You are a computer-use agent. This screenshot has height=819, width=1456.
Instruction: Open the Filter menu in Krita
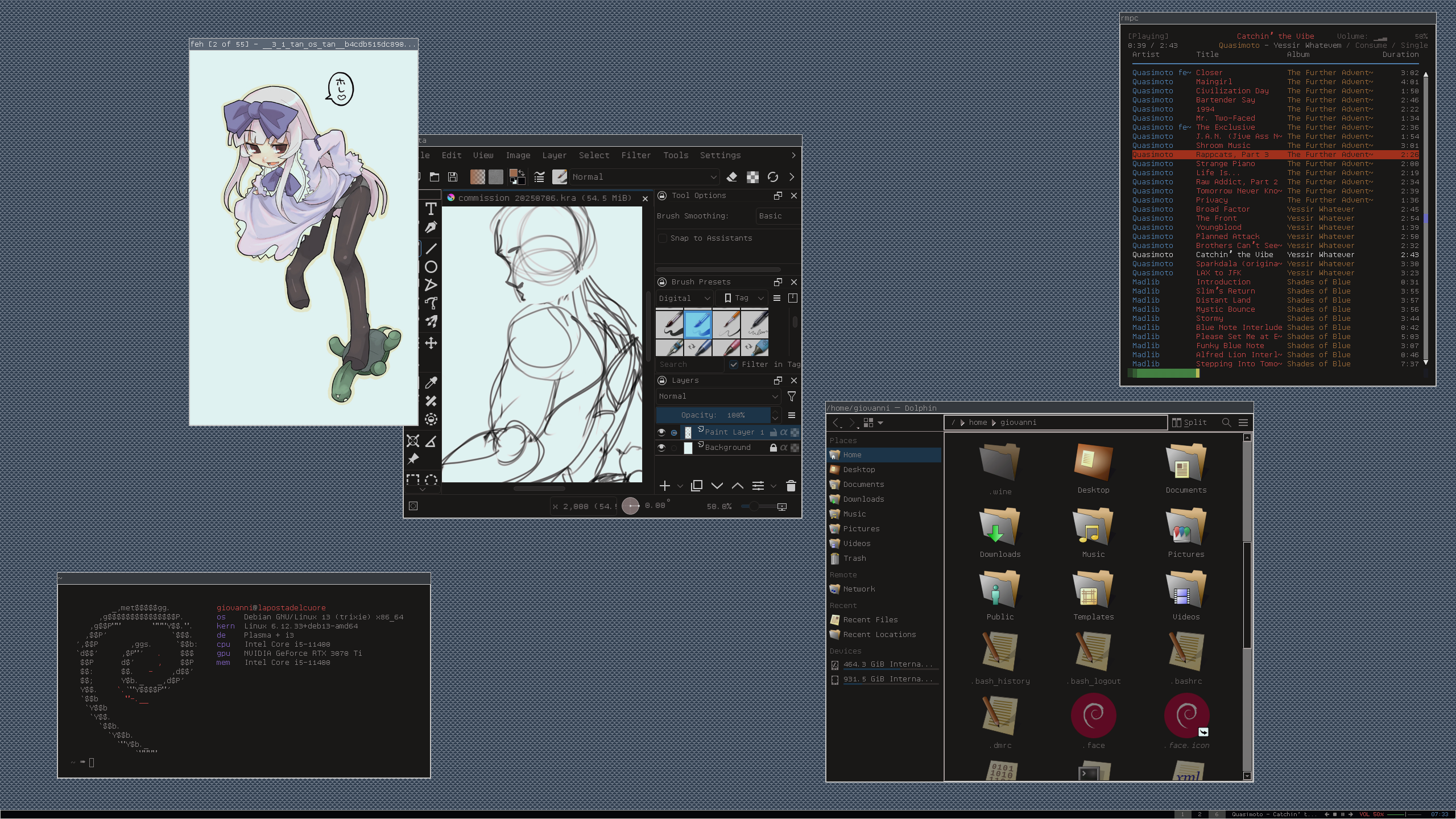coord(636,155)
